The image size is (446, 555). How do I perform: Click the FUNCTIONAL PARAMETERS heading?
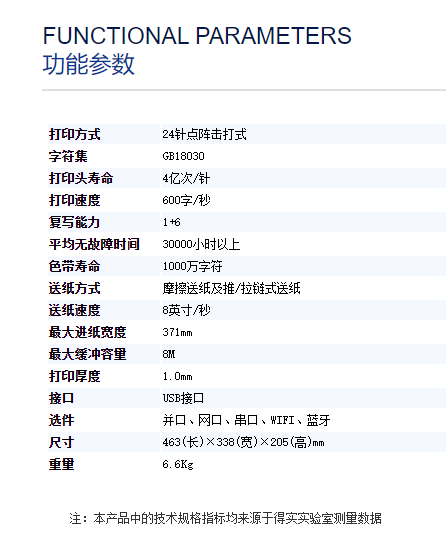tap(197, 35)
